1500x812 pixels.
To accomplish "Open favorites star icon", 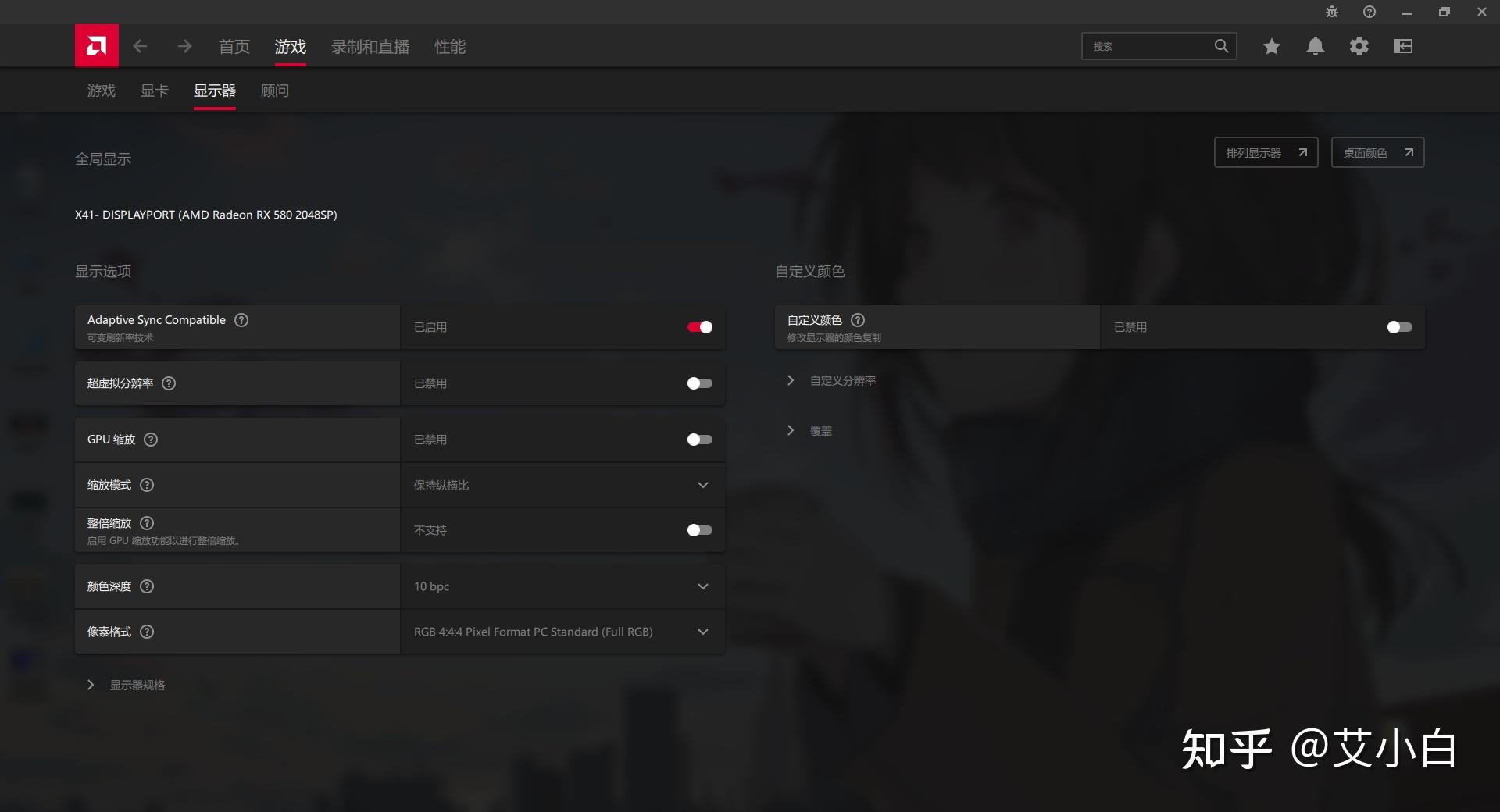I will pos(1272,47).
